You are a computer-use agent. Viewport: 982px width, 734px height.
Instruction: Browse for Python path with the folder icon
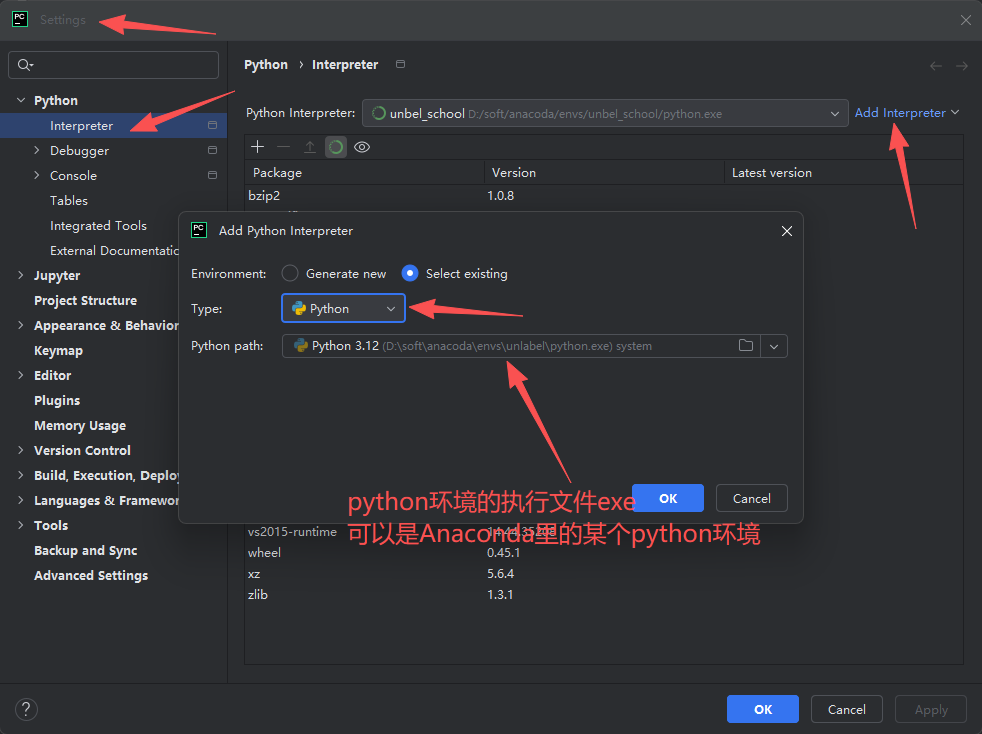pos(745,346)
